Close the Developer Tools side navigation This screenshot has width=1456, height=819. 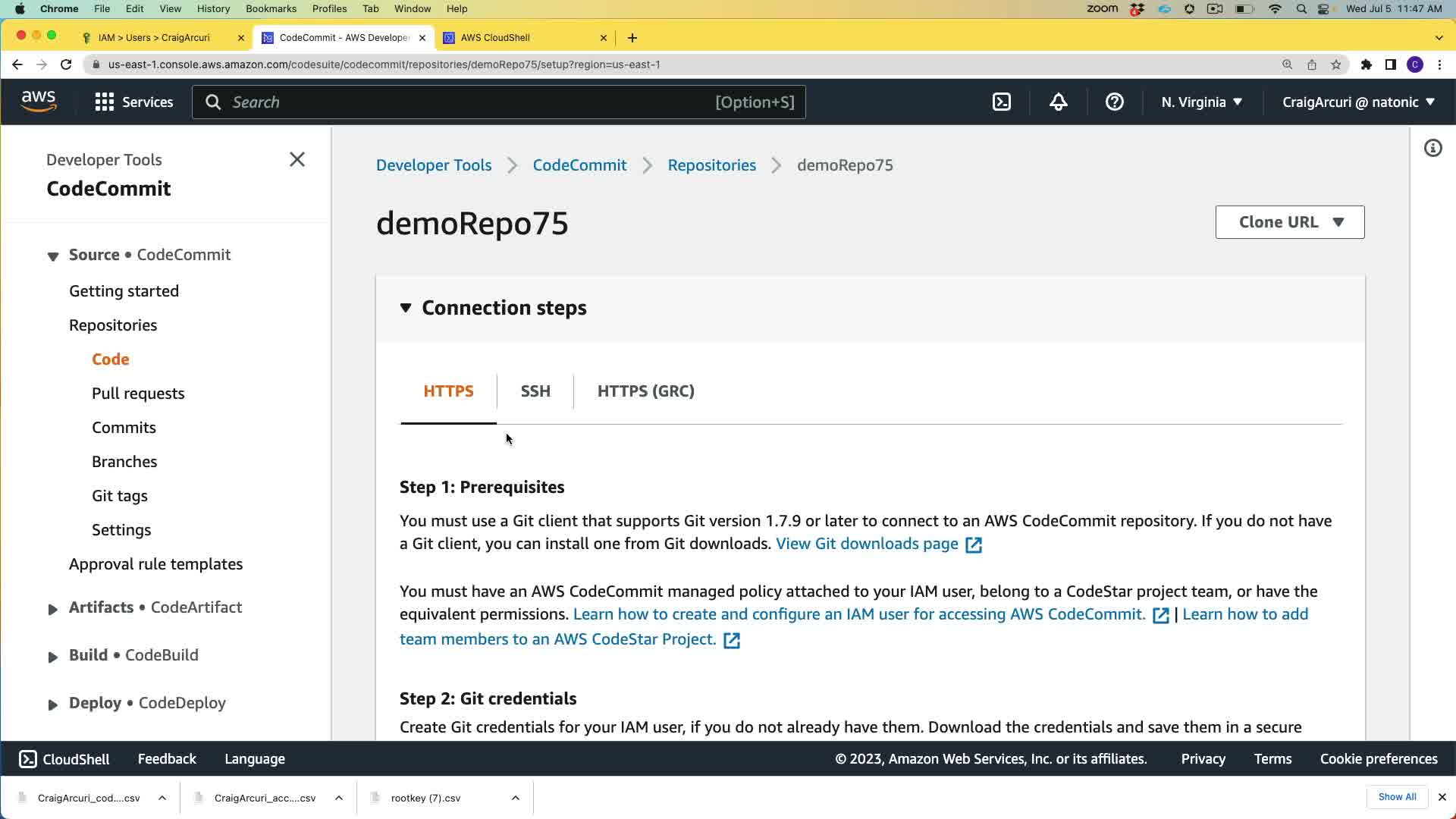coord(297,159)
